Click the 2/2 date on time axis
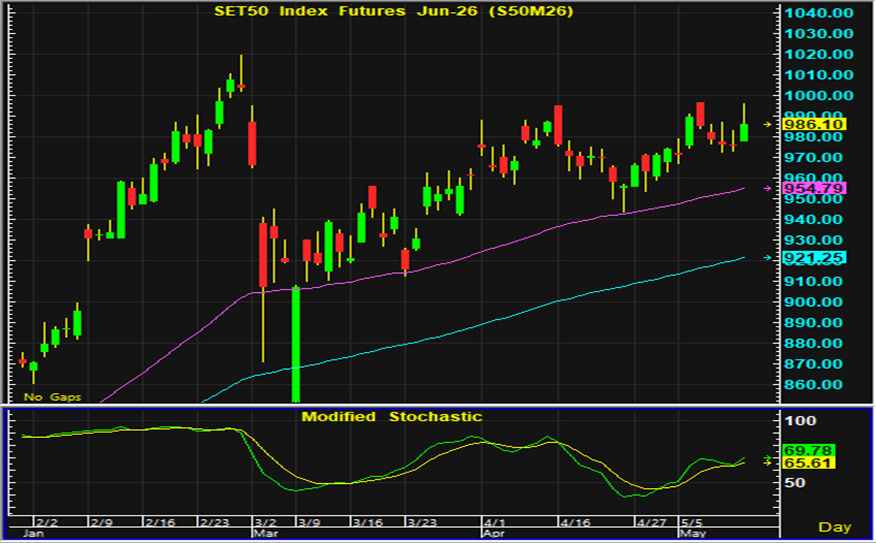Screen dimensions: 876x543 tap(47, 523)
